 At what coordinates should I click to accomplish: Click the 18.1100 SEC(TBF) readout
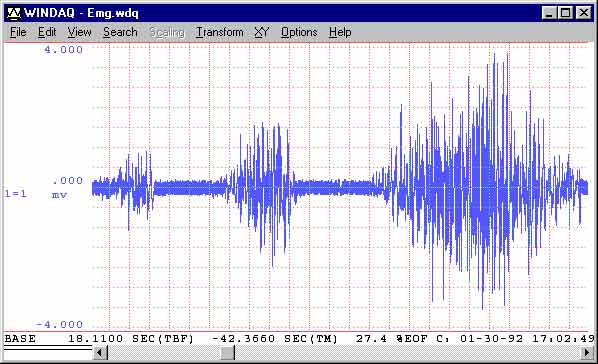point(131,339)
